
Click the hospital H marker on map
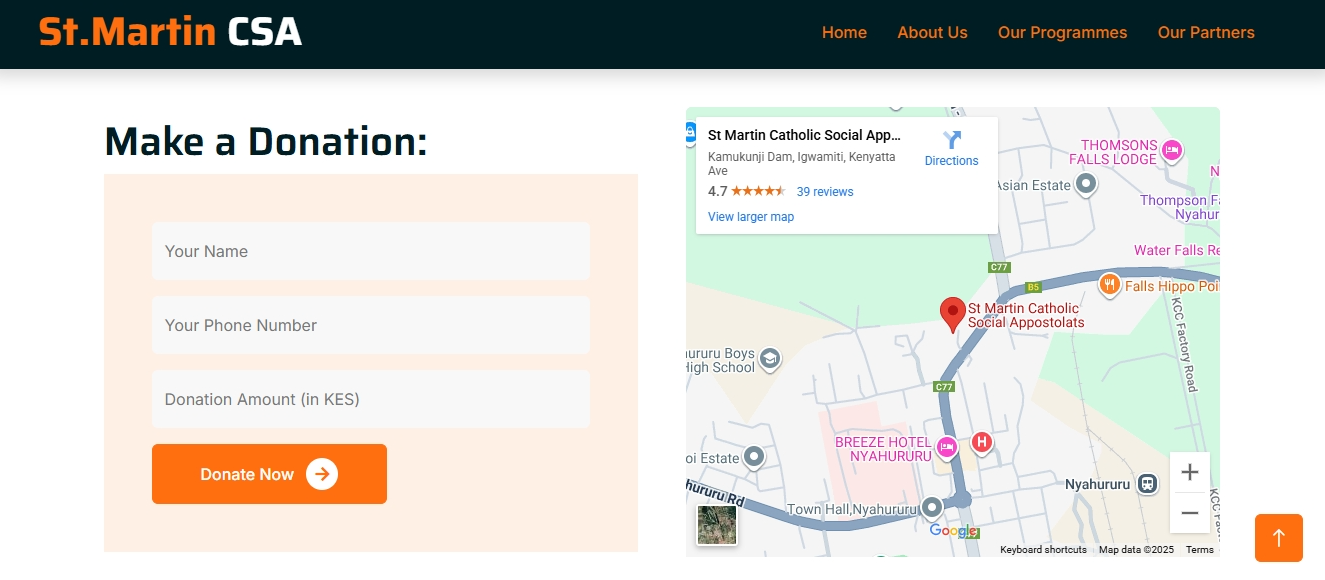click(981, 442)
